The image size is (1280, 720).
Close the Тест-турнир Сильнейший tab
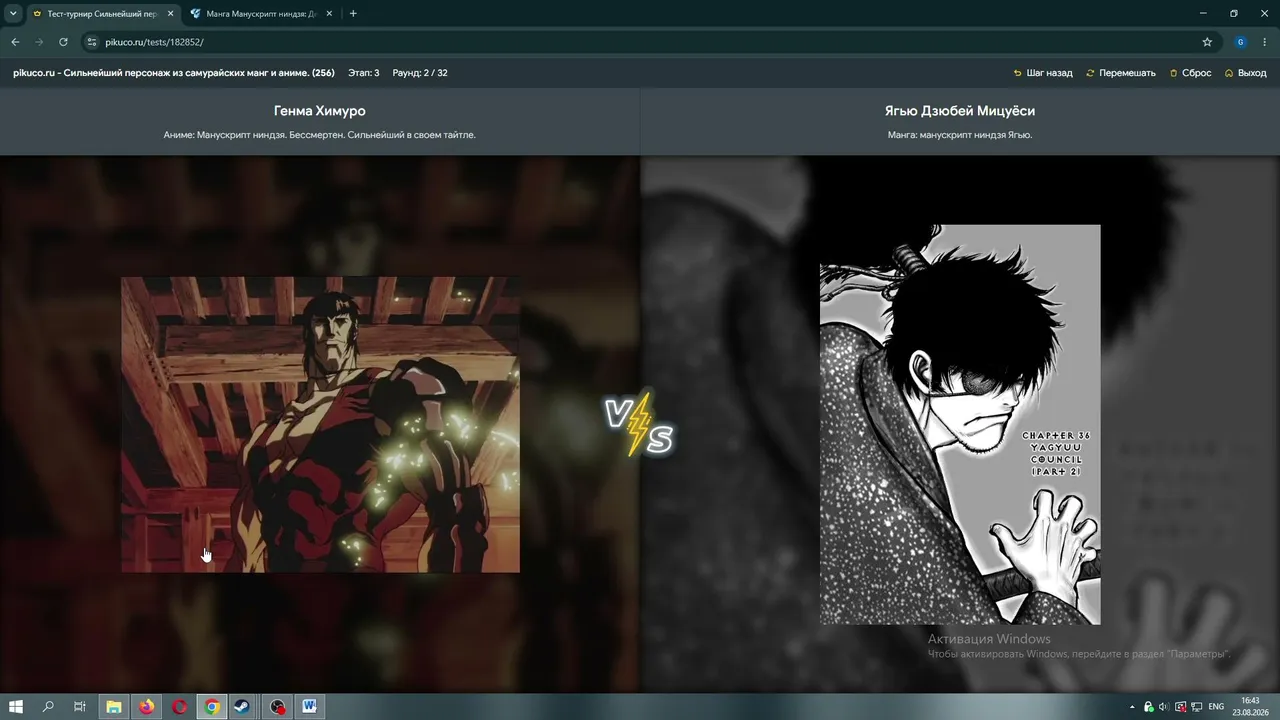point(170,14)
